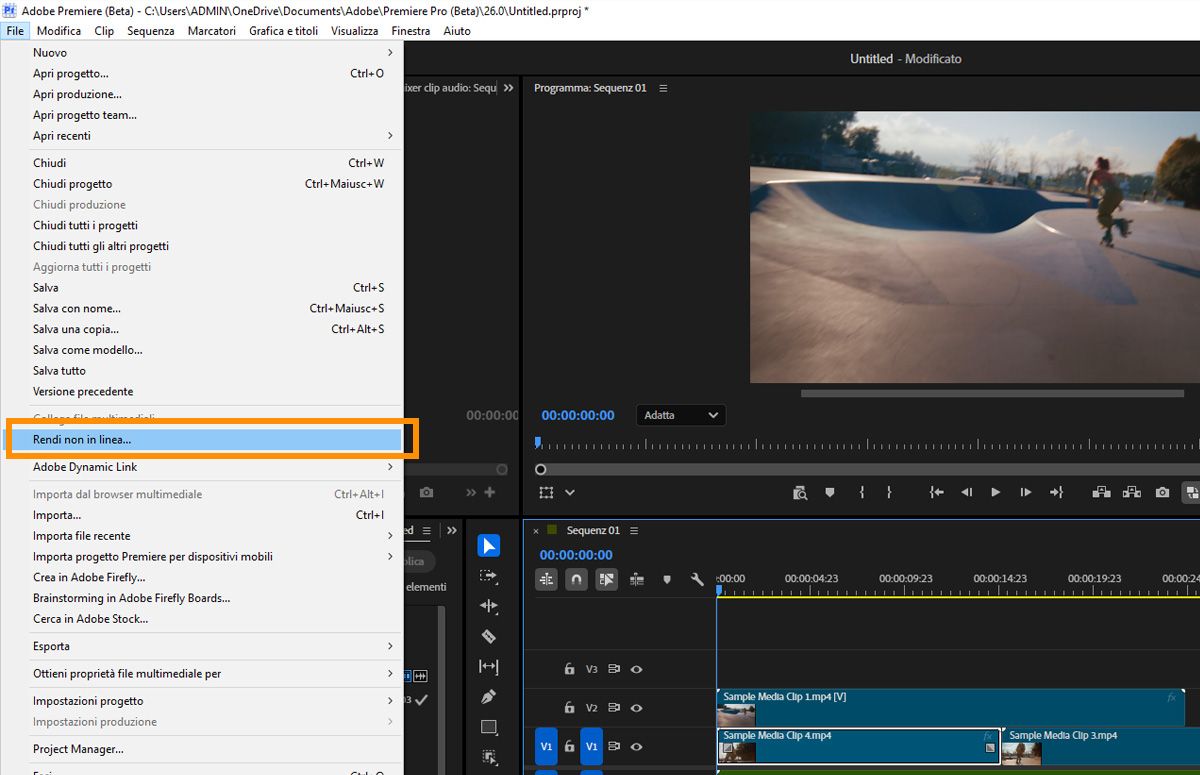This screenshot has width=1200, height=775.
Task: Expand Ottieni proprietà file multimediale per
Action: (200, 674)
